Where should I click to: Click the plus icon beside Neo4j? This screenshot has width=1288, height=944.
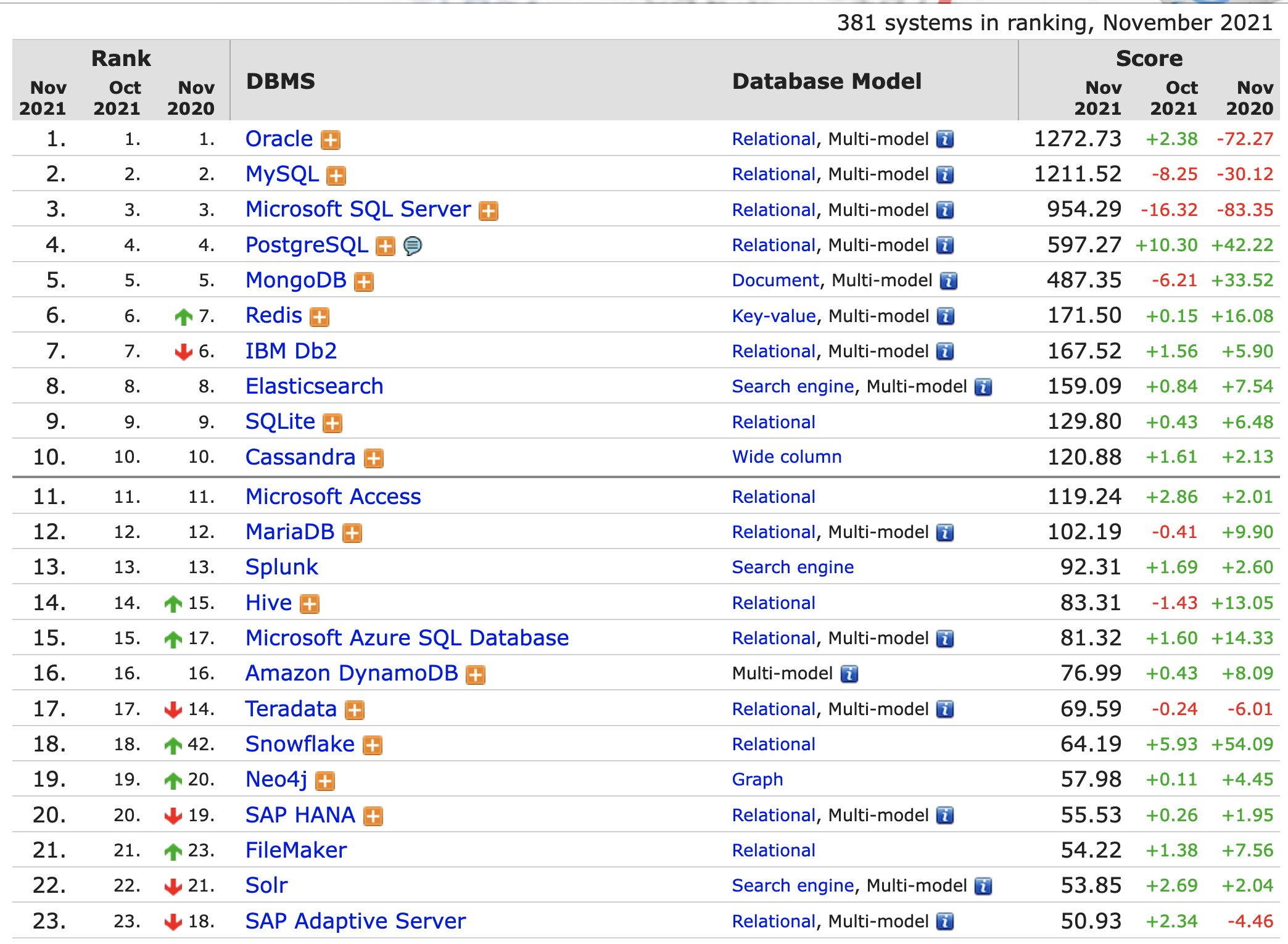pyautogui.click(x=325, y=781)
